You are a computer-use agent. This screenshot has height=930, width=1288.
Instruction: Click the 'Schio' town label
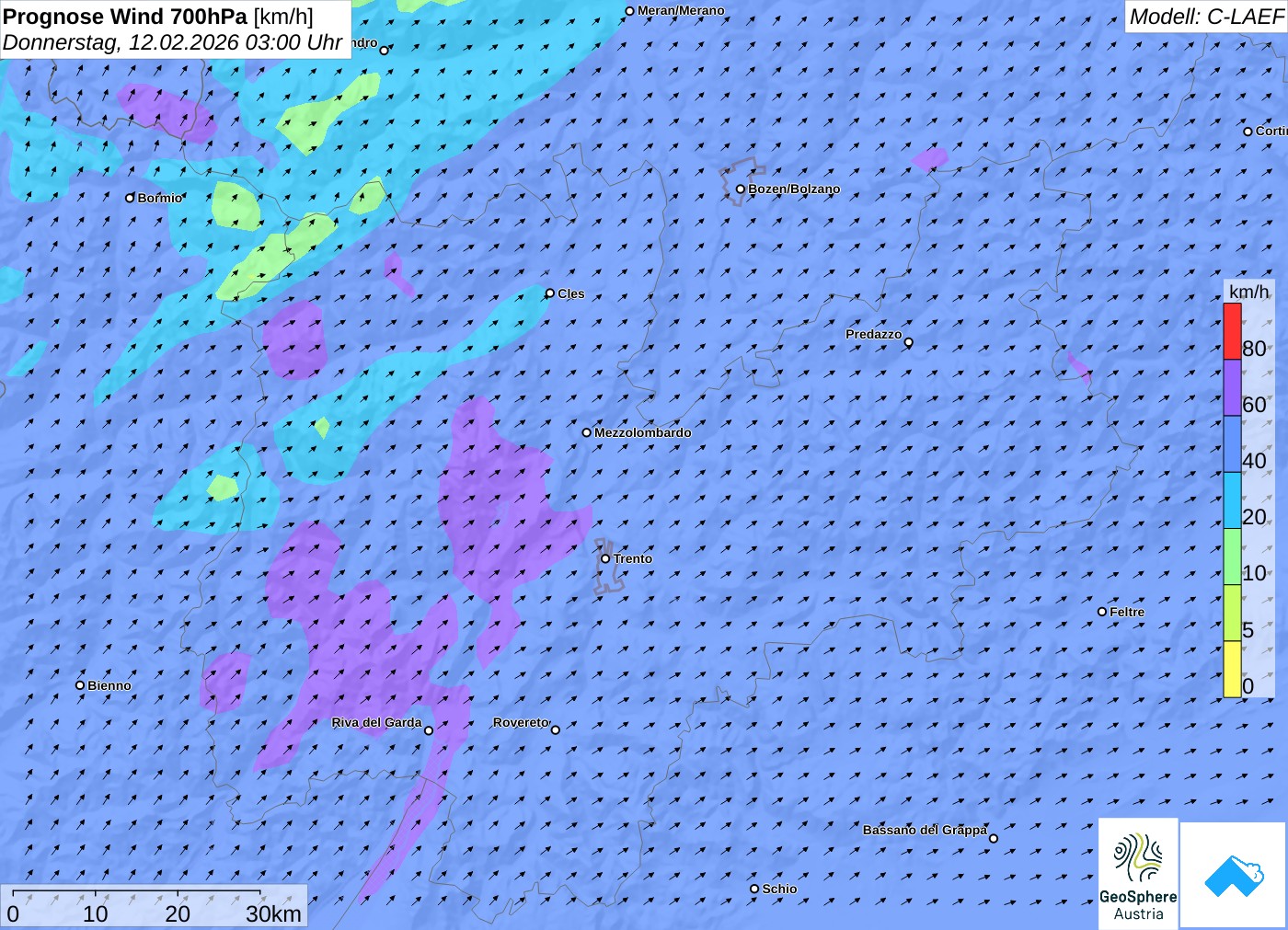pos(779,889)
